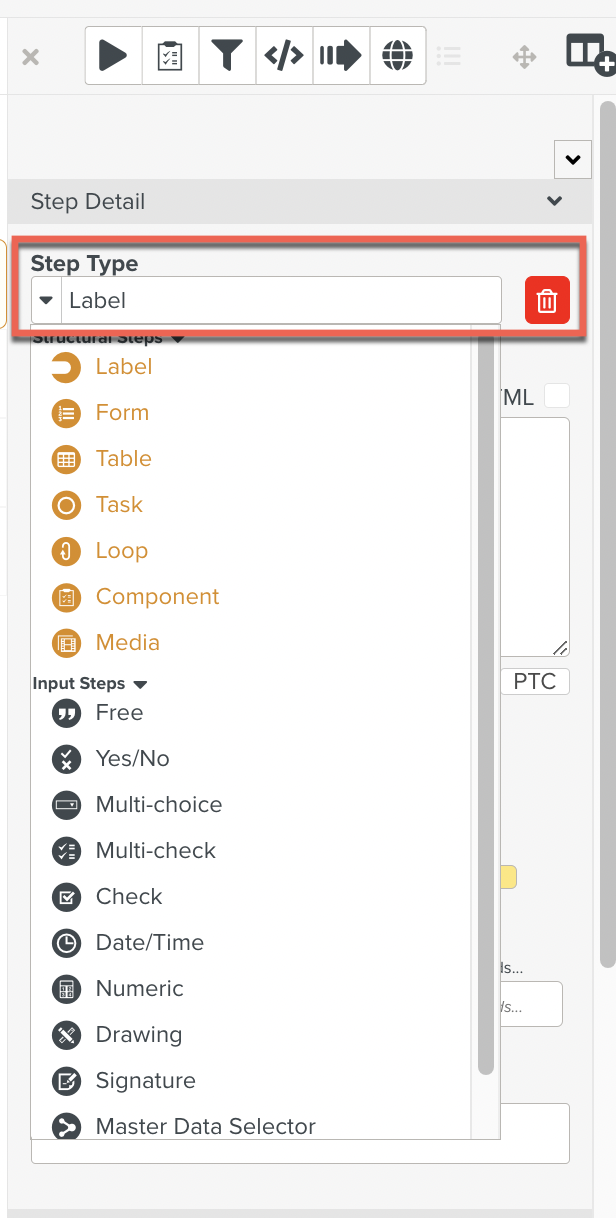This screenshot has height=1218, width=616.
Task: Collapse the Input Steps group
Action: [140, 684]
